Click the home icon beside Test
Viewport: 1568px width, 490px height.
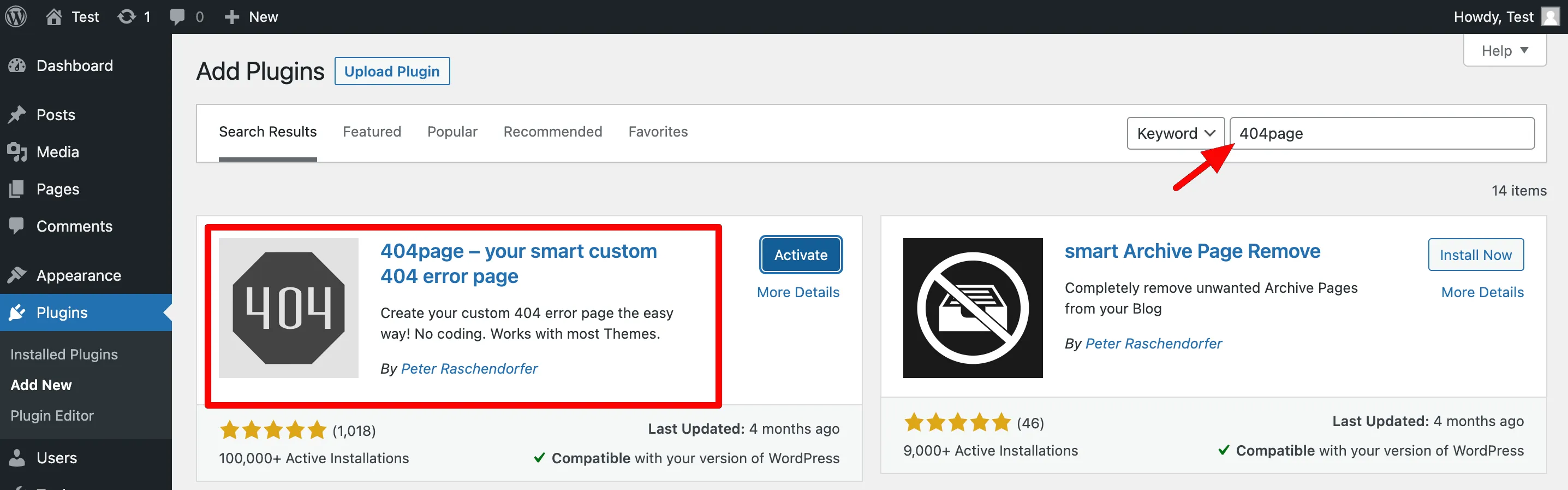[53, 16]
